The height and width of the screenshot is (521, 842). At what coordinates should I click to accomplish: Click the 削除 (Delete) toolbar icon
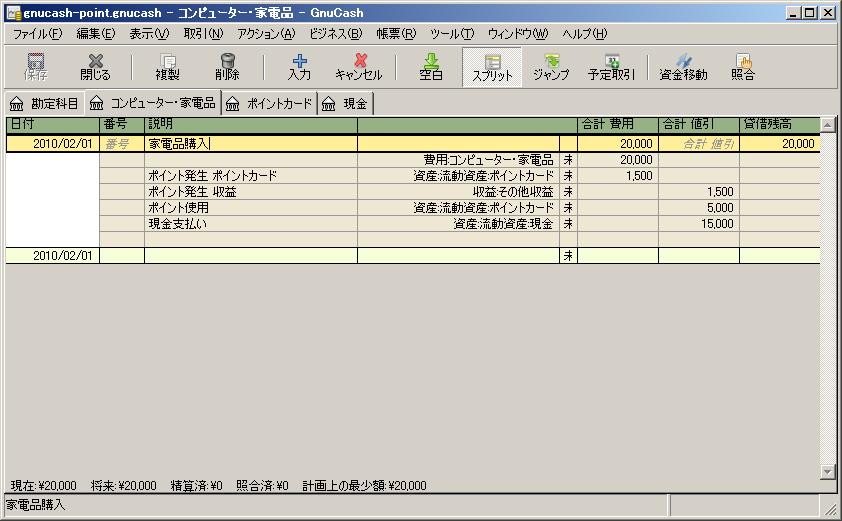(x=227, y=67)
